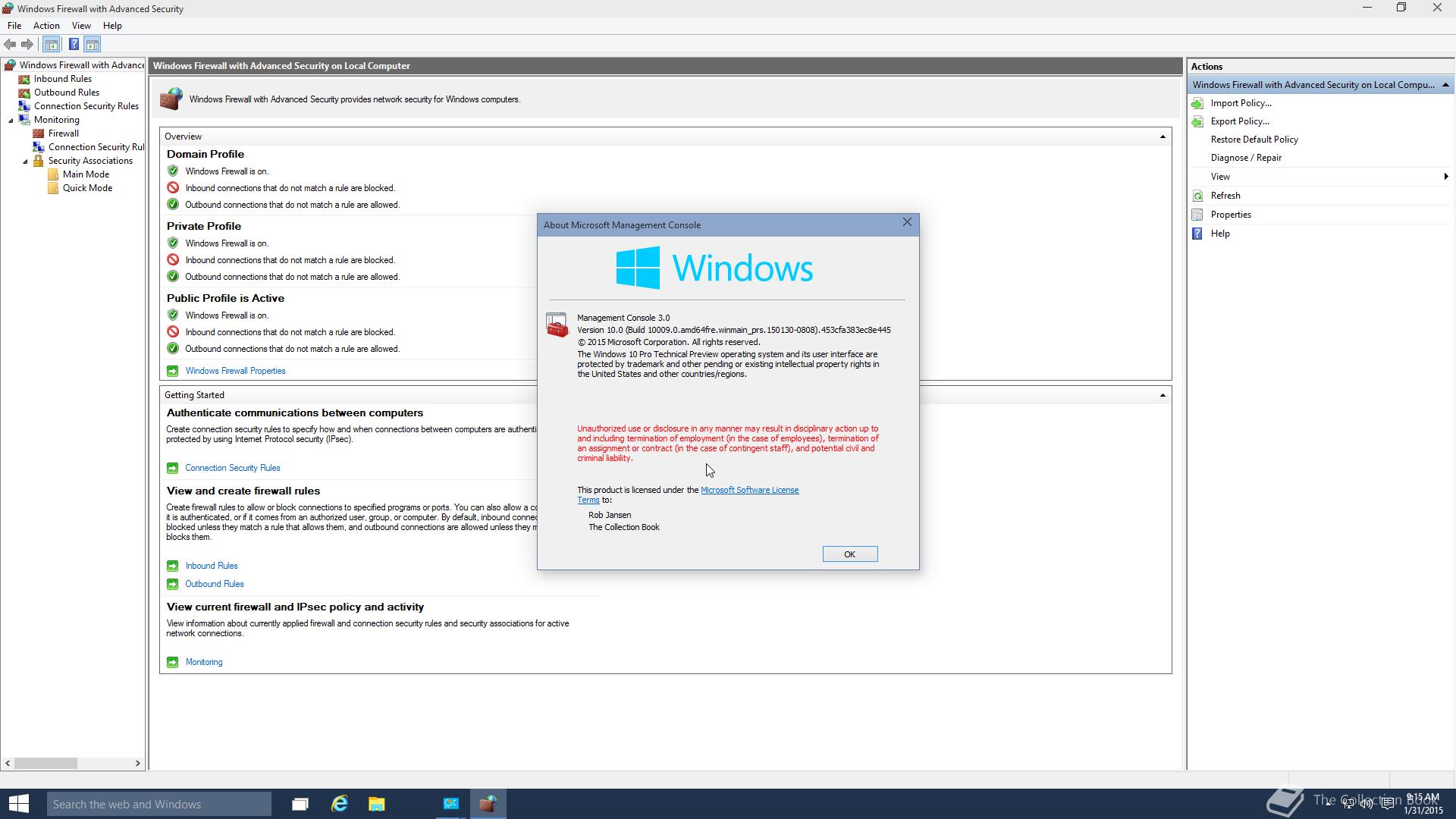1456x819 pixels.
Task: Click the 'Rob Jansen' licensee name
Action: pyautogui.click(x=610, y=515)
